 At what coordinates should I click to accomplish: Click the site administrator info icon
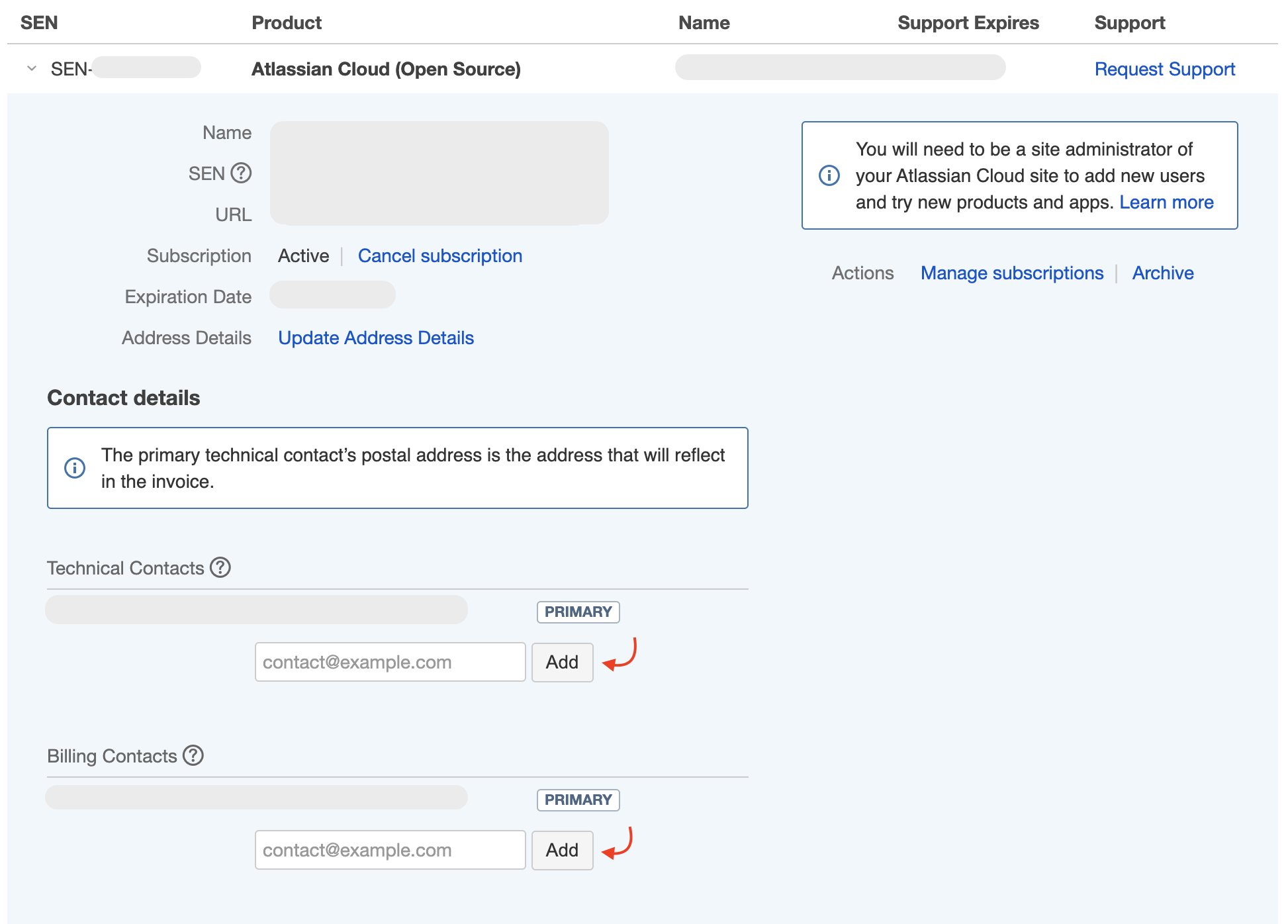point(829,175)
